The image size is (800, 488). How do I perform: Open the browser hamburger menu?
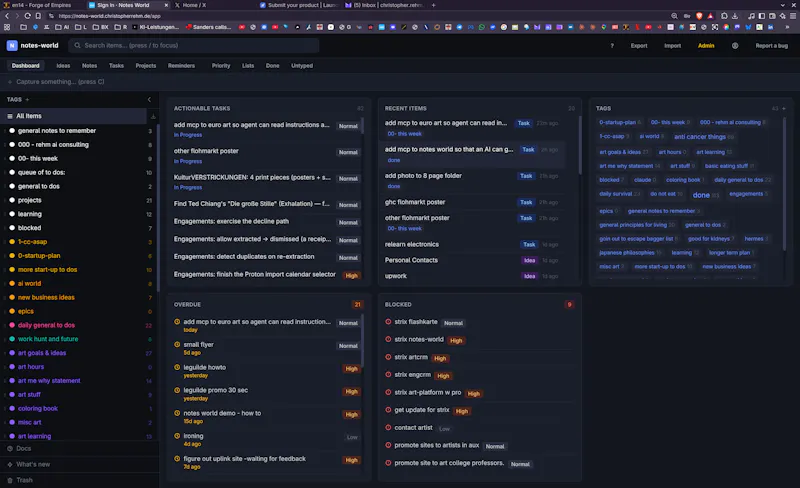[x=793, y=16]
